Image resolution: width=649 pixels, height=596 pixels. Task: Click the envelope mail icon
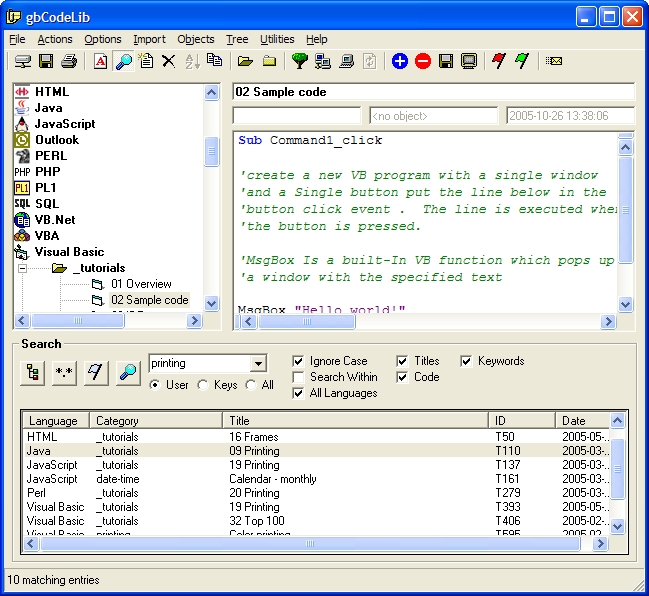pyautogui.click(x=554, y=62)
